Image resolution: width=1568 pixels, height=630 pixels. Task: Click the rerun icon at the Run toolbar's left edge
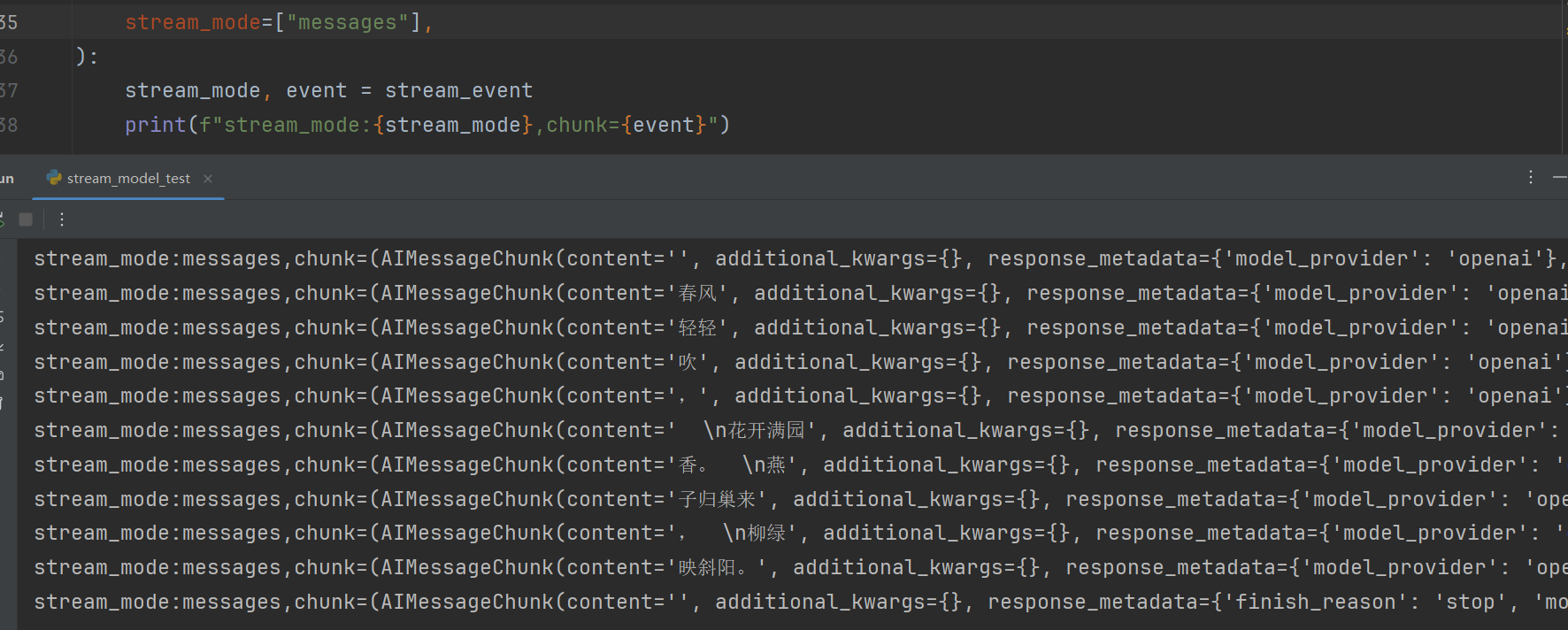pos(3,219)
